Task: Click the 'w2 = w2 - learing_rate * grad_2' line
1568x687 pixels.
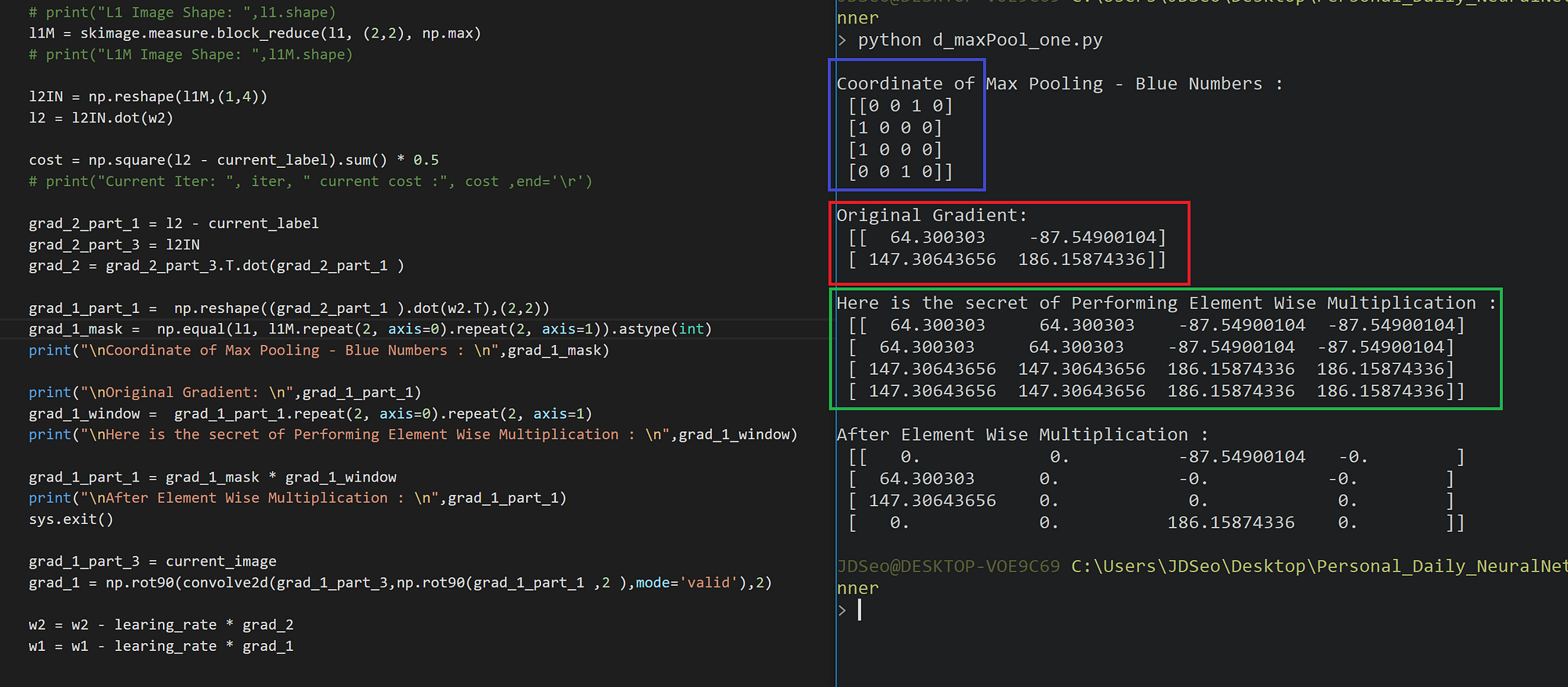Action: click(x=162, y=626)
